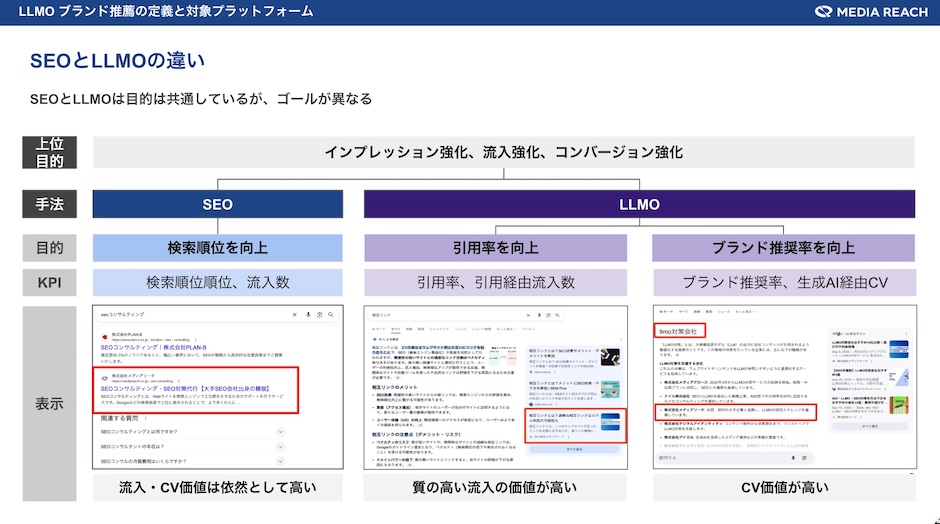
Task: Click the '表示' row label
Action: tap(49, 403)
